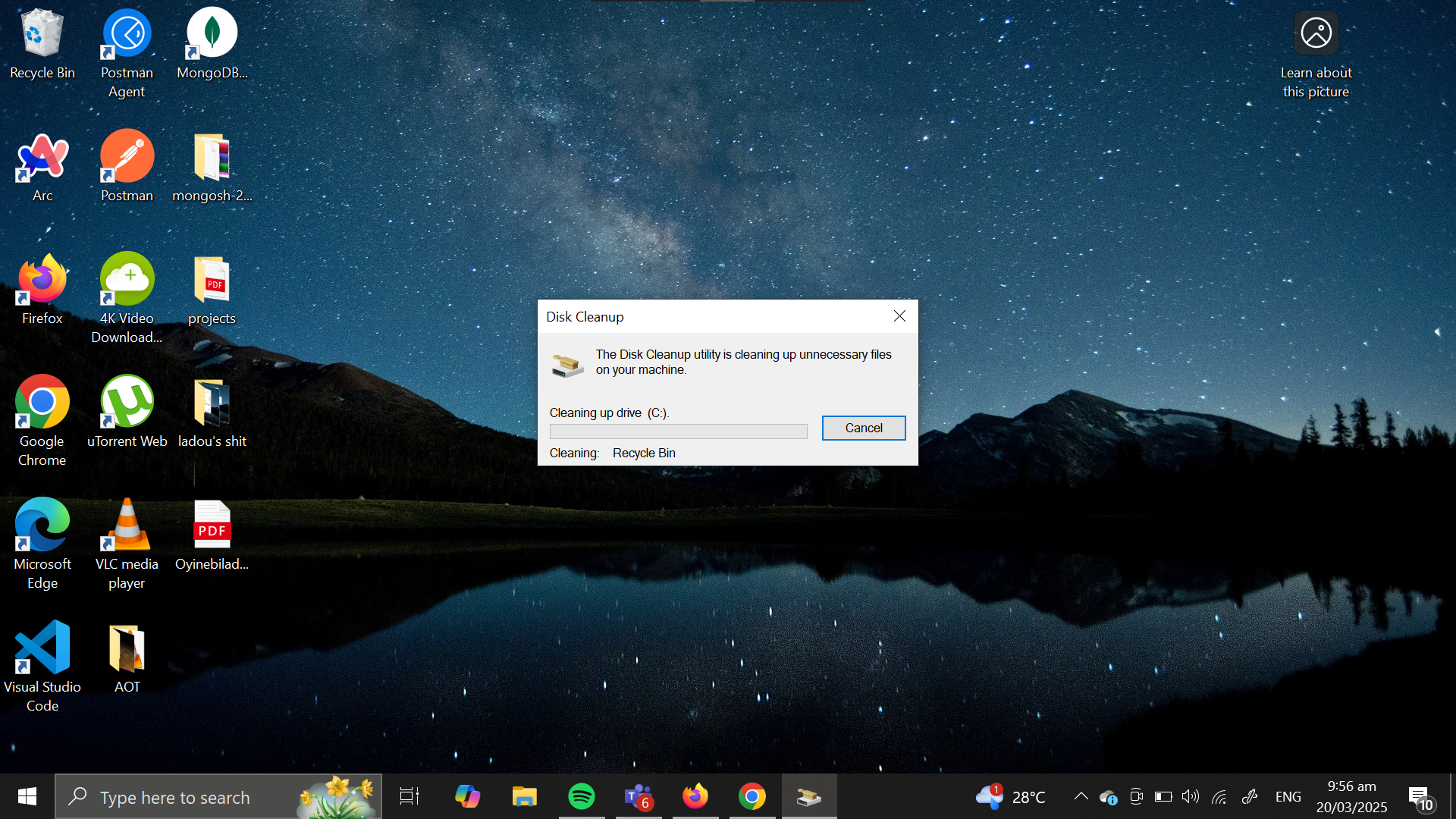Show hidden system tray icons
This screenshot has width=1456, height=819.
point(1081,796)
